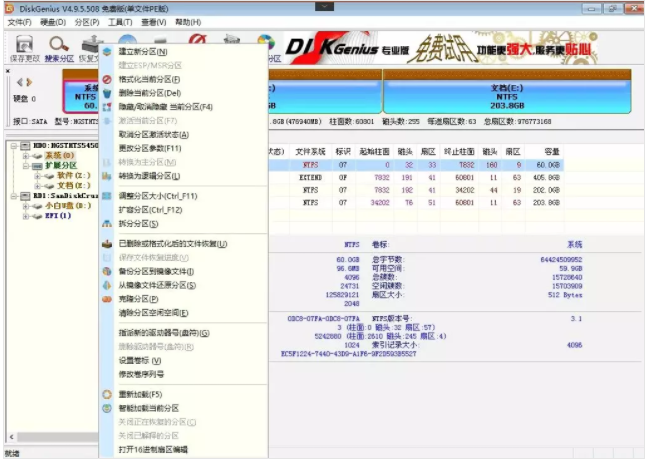Click the icon beside 调整分区大小
Image resolution: width=654 pixels, height=460 pixels.
107,196
